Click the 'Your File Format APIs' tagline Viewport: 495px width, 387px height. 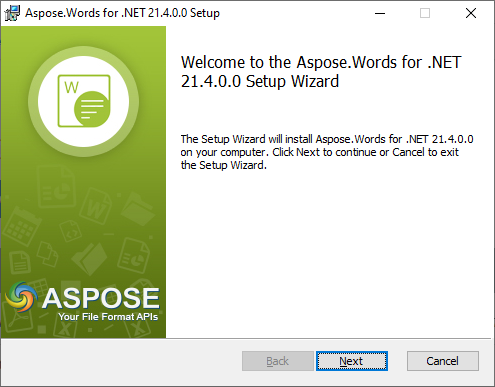pos(108,316)
